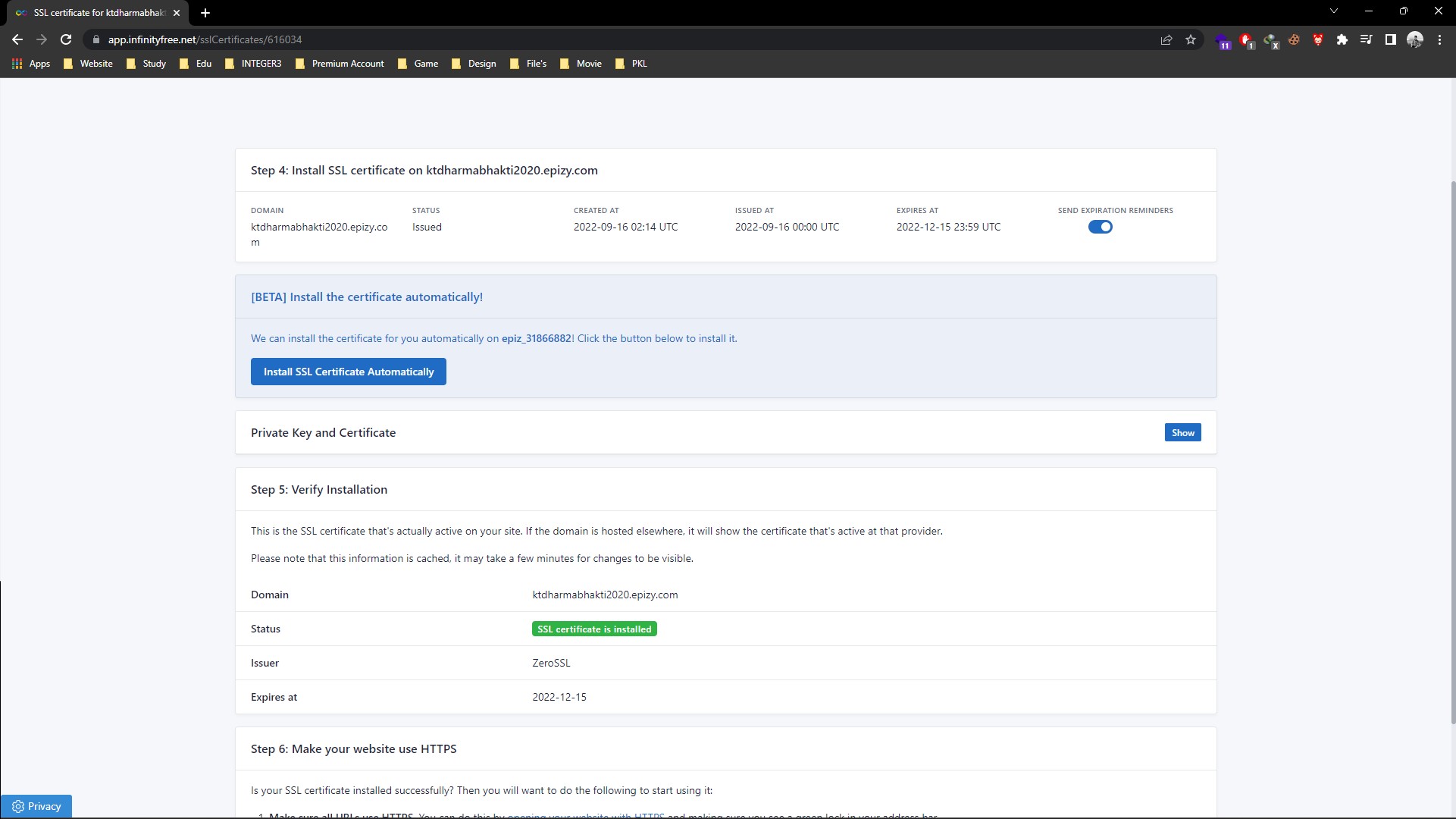Open the red hand blocker extension
This screenshot has height=819, width=1456.
pyautogui.click(x=1247, y=40)
